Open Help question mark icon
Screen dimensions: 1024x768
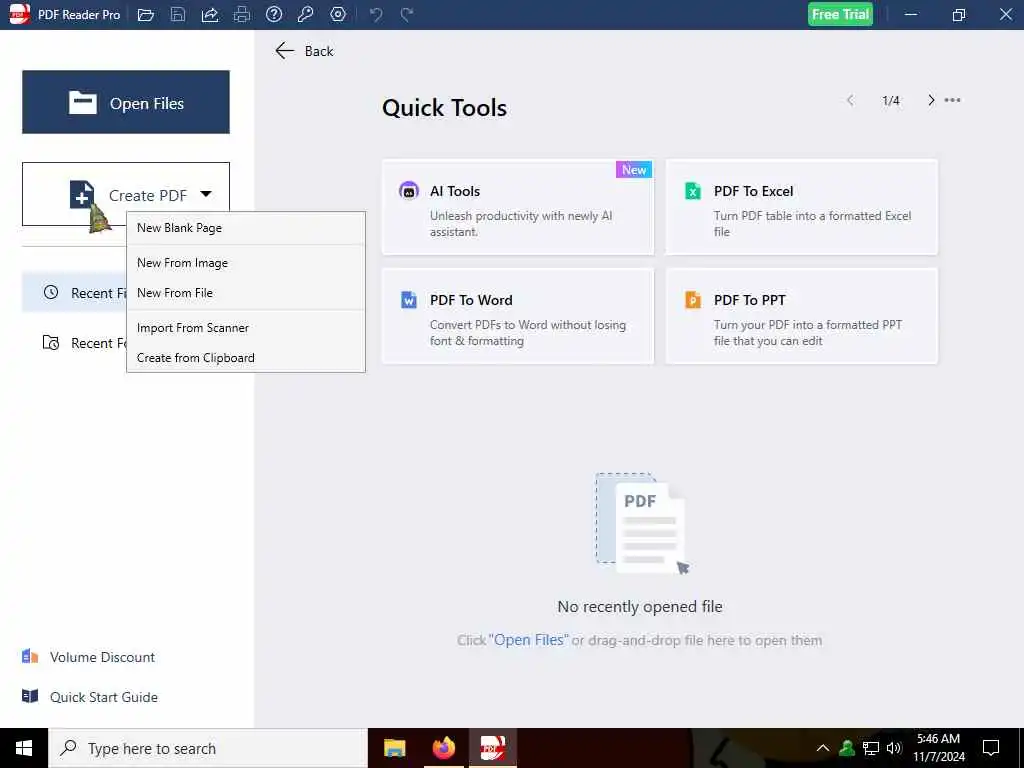pos(274,14)
